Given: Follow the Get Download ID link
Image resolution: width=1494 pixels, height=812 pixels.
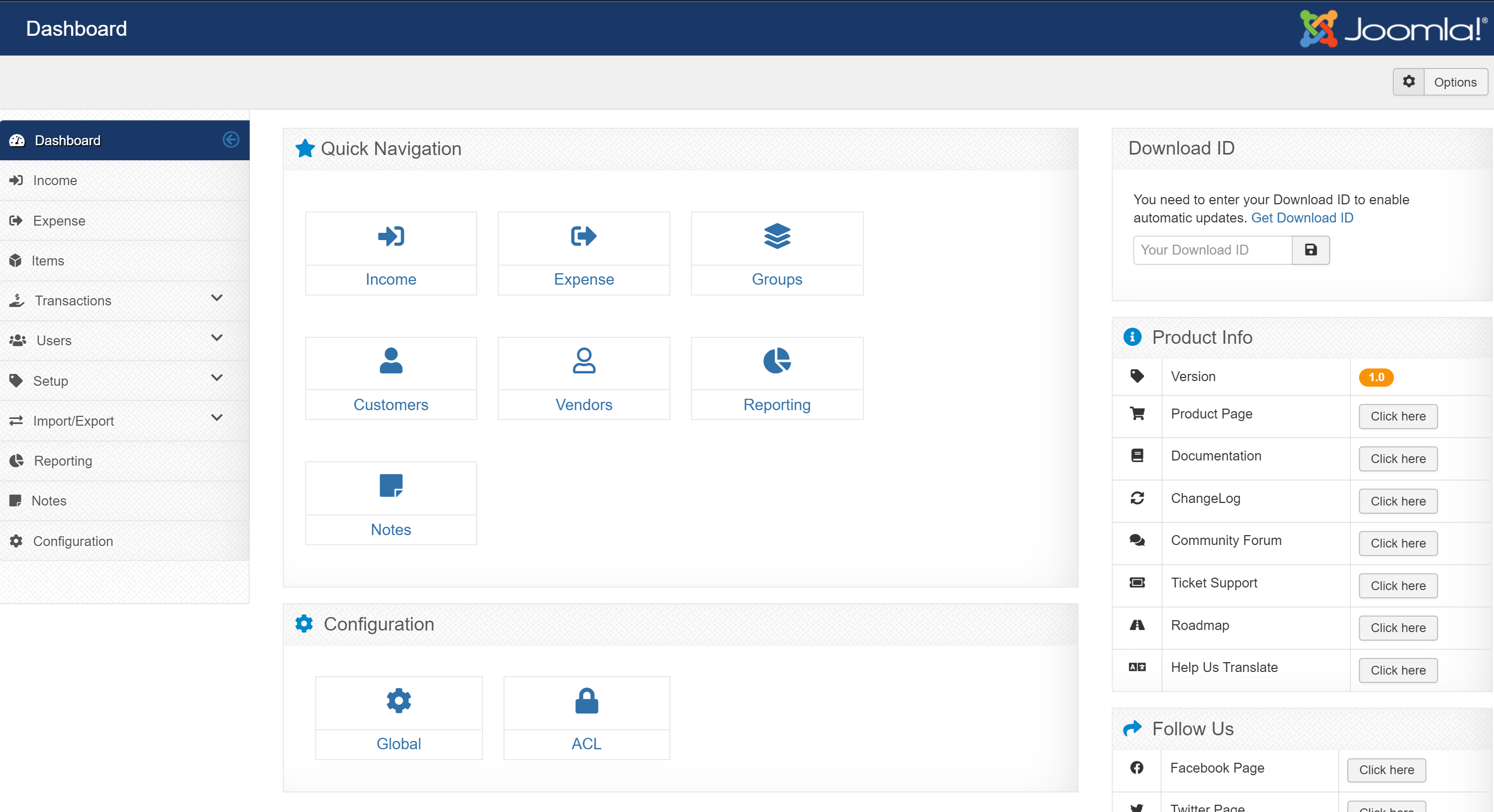Looking at the screenshot, I should click(1302, 218).
